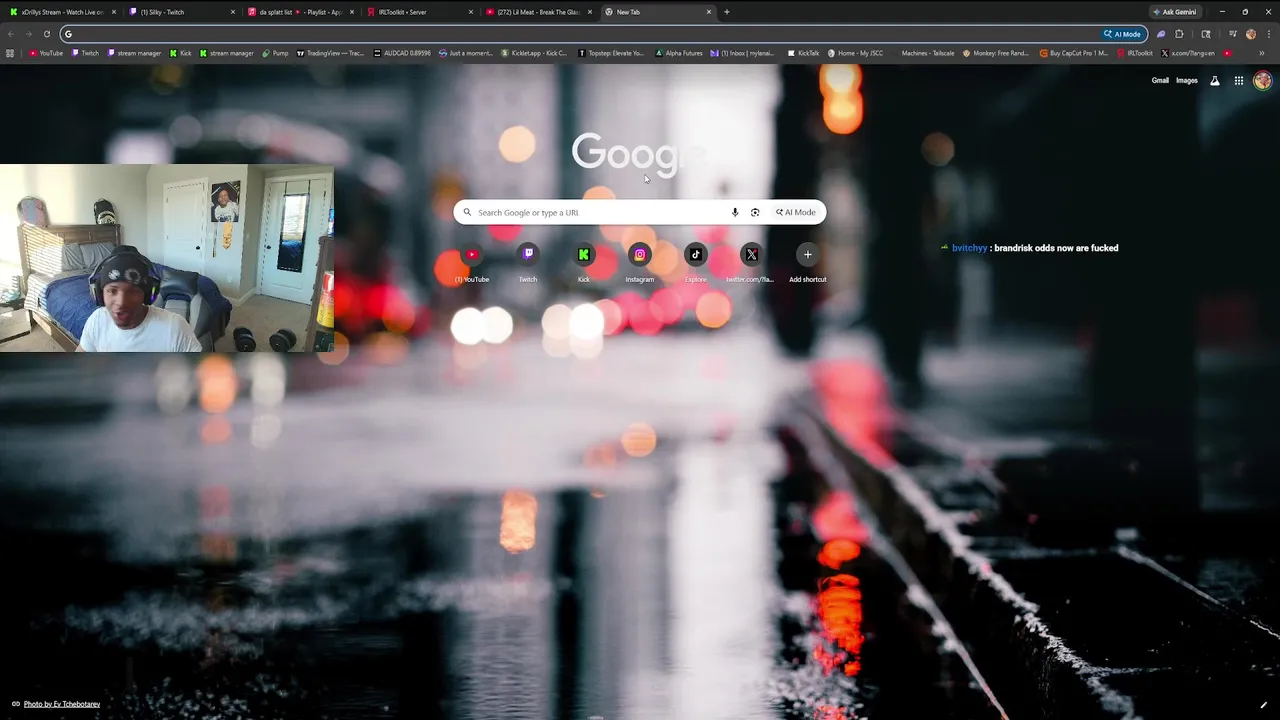Screen dimensions: 1280x720
Task: Open the bookmarks apps grid icon
Action: pyautogui.click(x=10, y=53)
